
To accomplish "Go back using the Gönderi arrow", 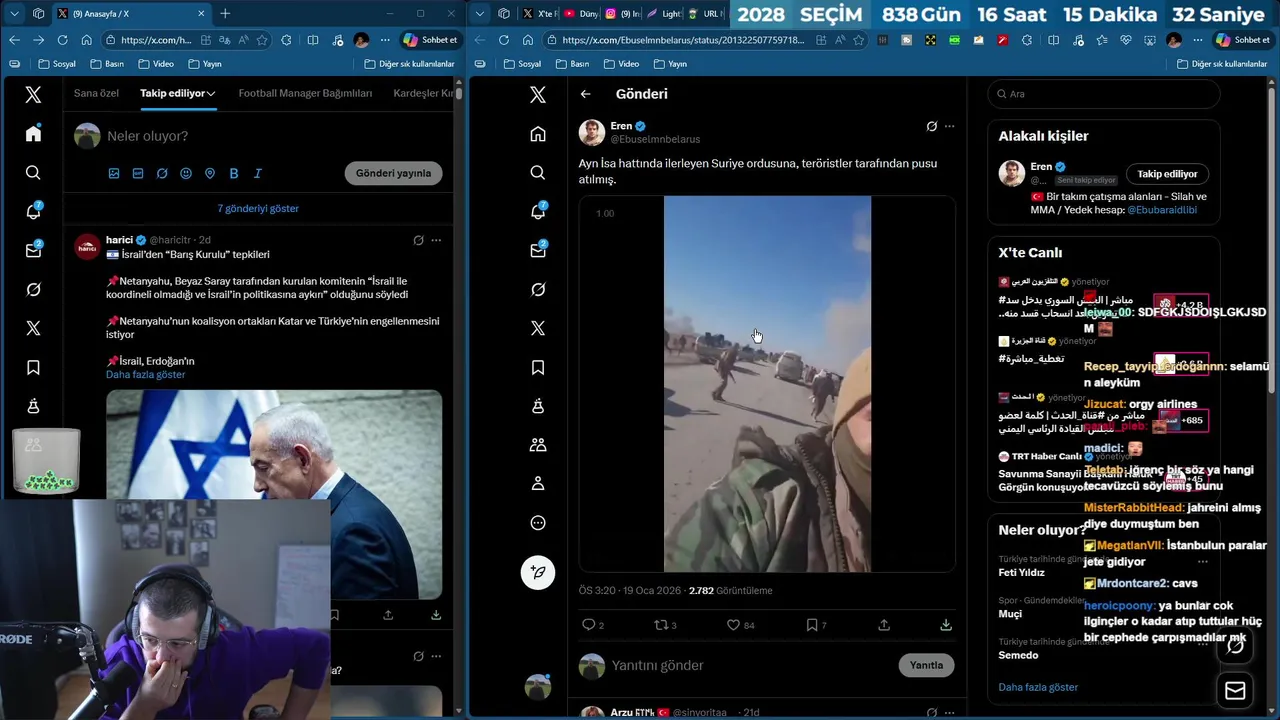I will [586, 94].
